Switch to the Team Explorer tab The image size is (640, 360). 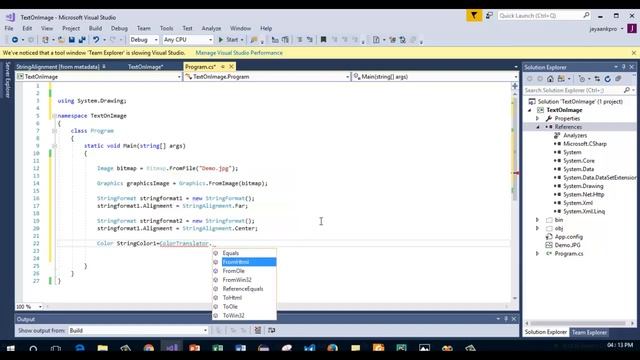tap(589, 332)
